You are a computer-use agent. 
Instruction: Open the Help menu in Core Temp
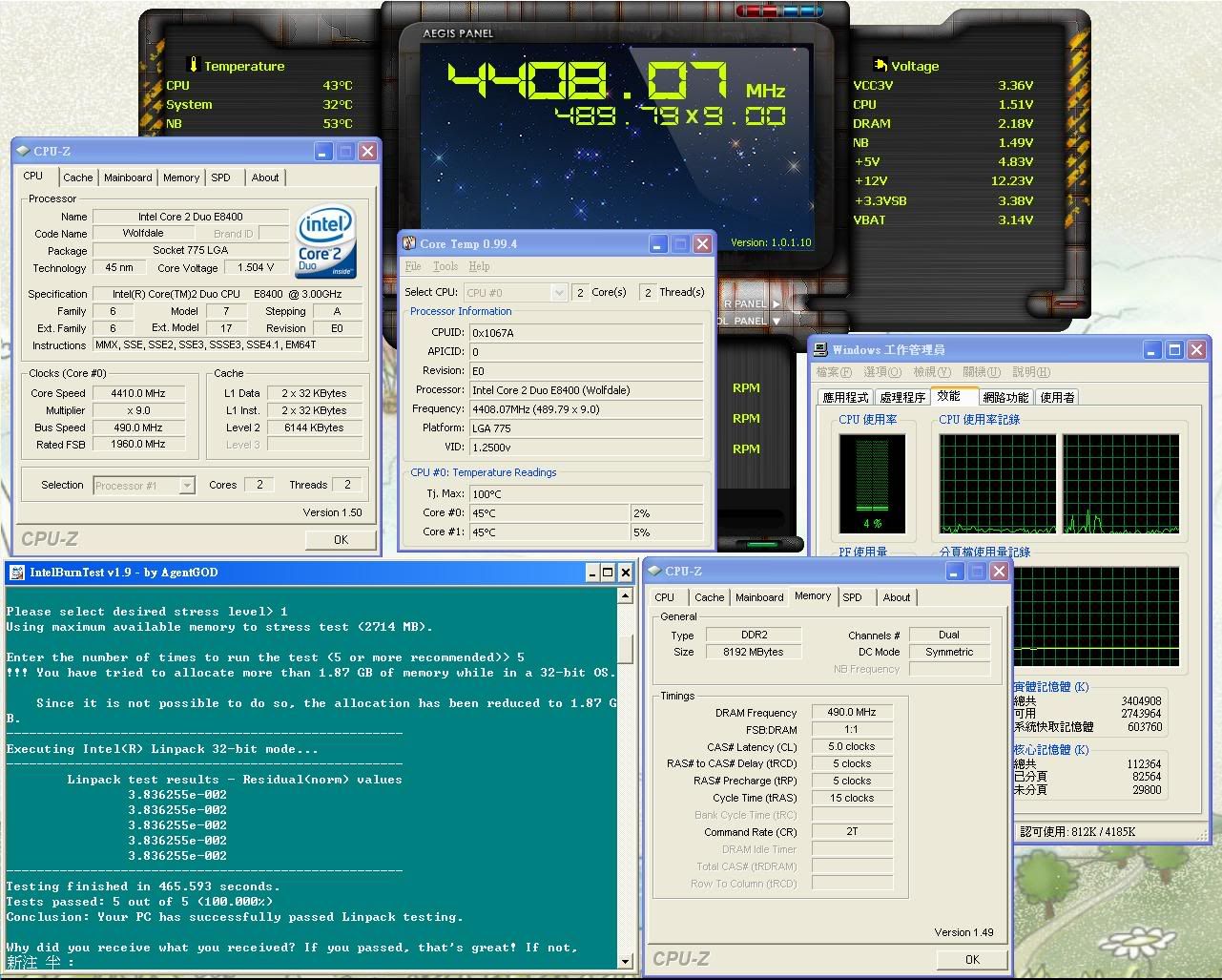[479, 266]
